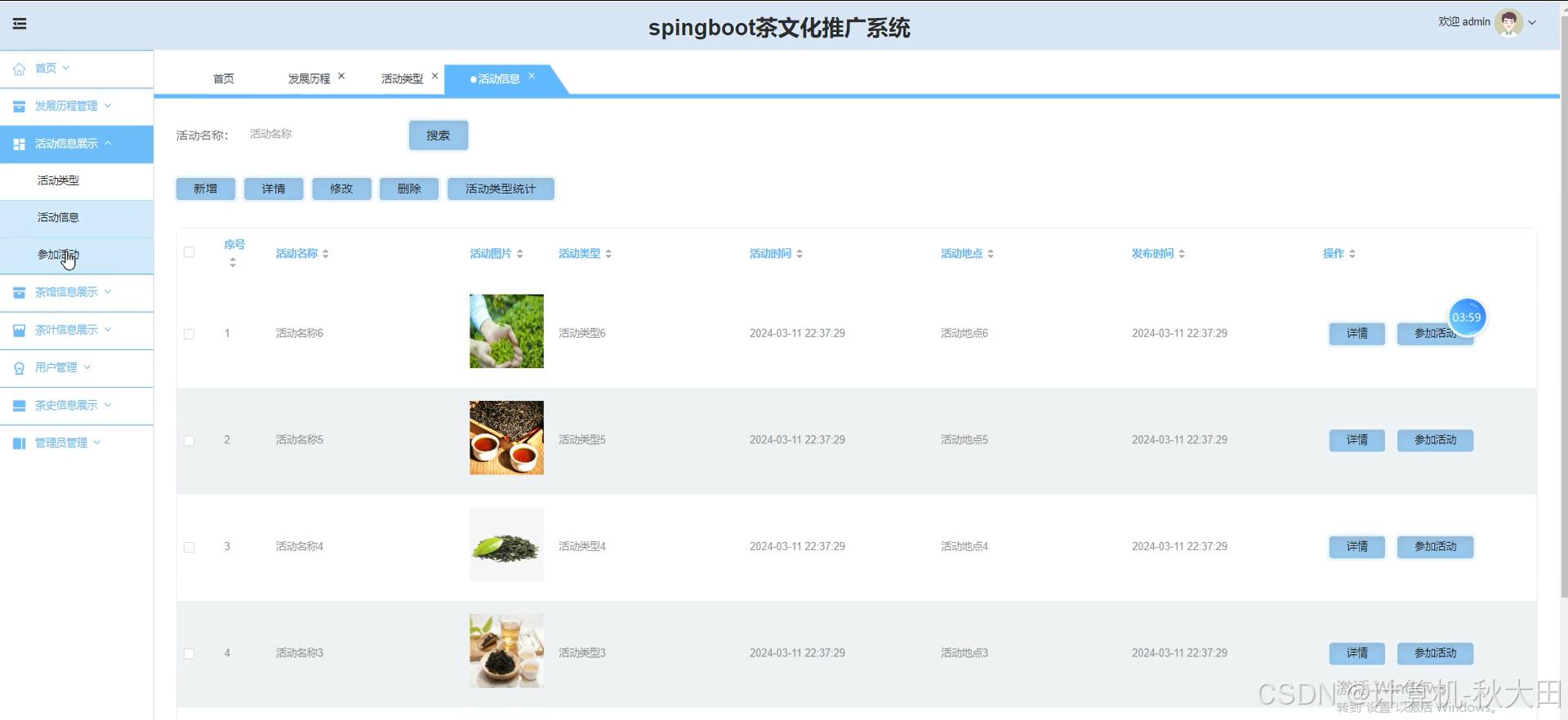Open tea leaves thumbnail in row 3

pos(506,544)
